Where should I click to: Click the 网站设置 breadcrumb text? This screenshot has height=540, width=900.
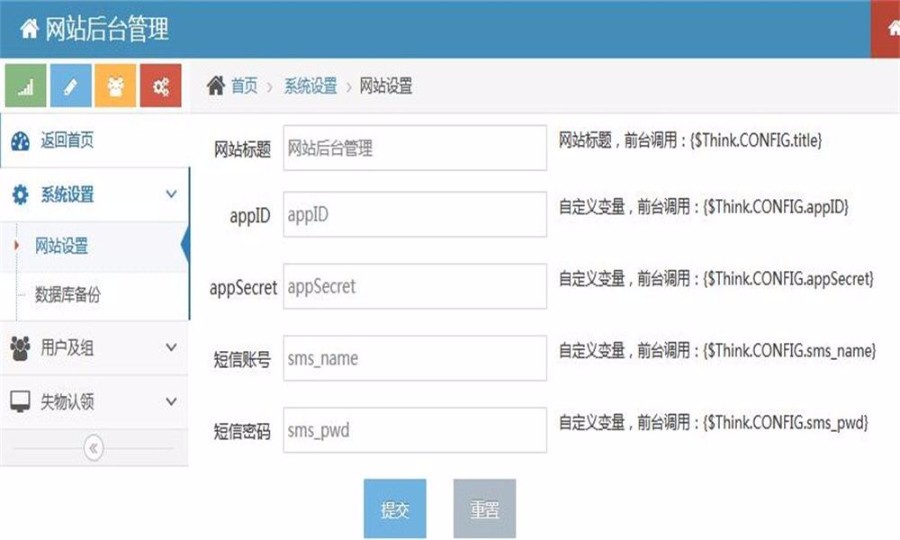pos(386,86)
